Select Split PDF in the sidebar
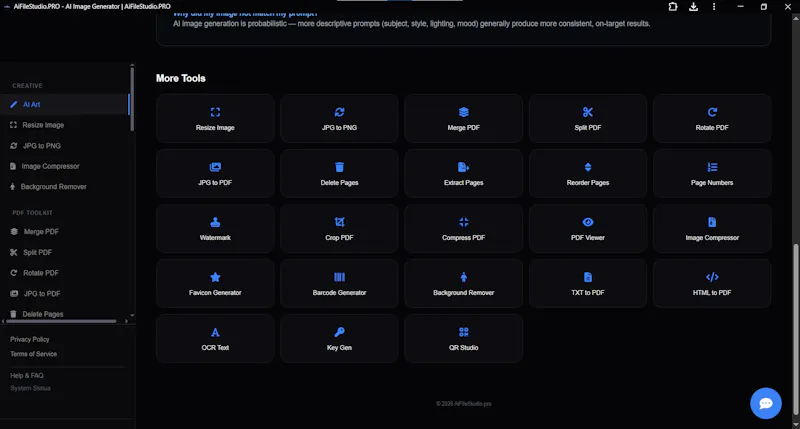800x429 pixels. pyautogui.click(x=65, y=253)
